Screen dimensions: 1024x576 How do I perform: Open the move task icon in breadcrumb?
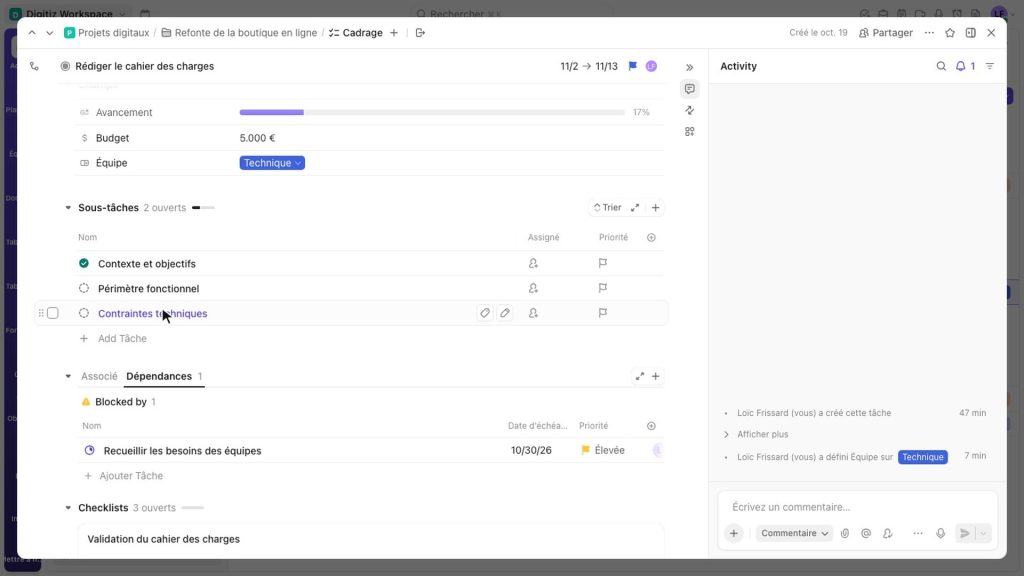point(421,33)
